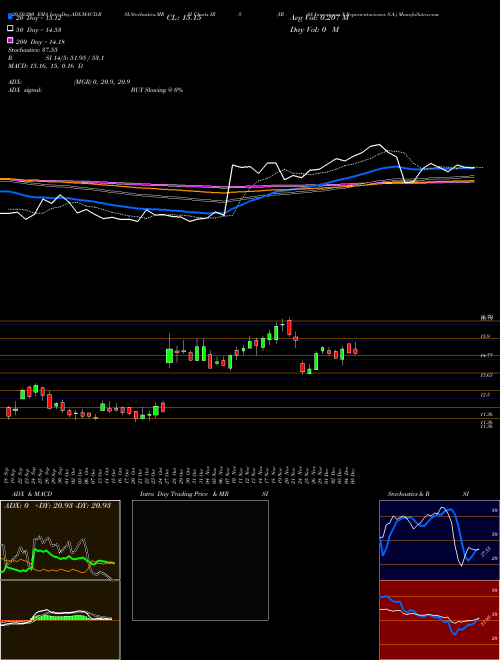Click the tall green gap-up candlestick

170,355
